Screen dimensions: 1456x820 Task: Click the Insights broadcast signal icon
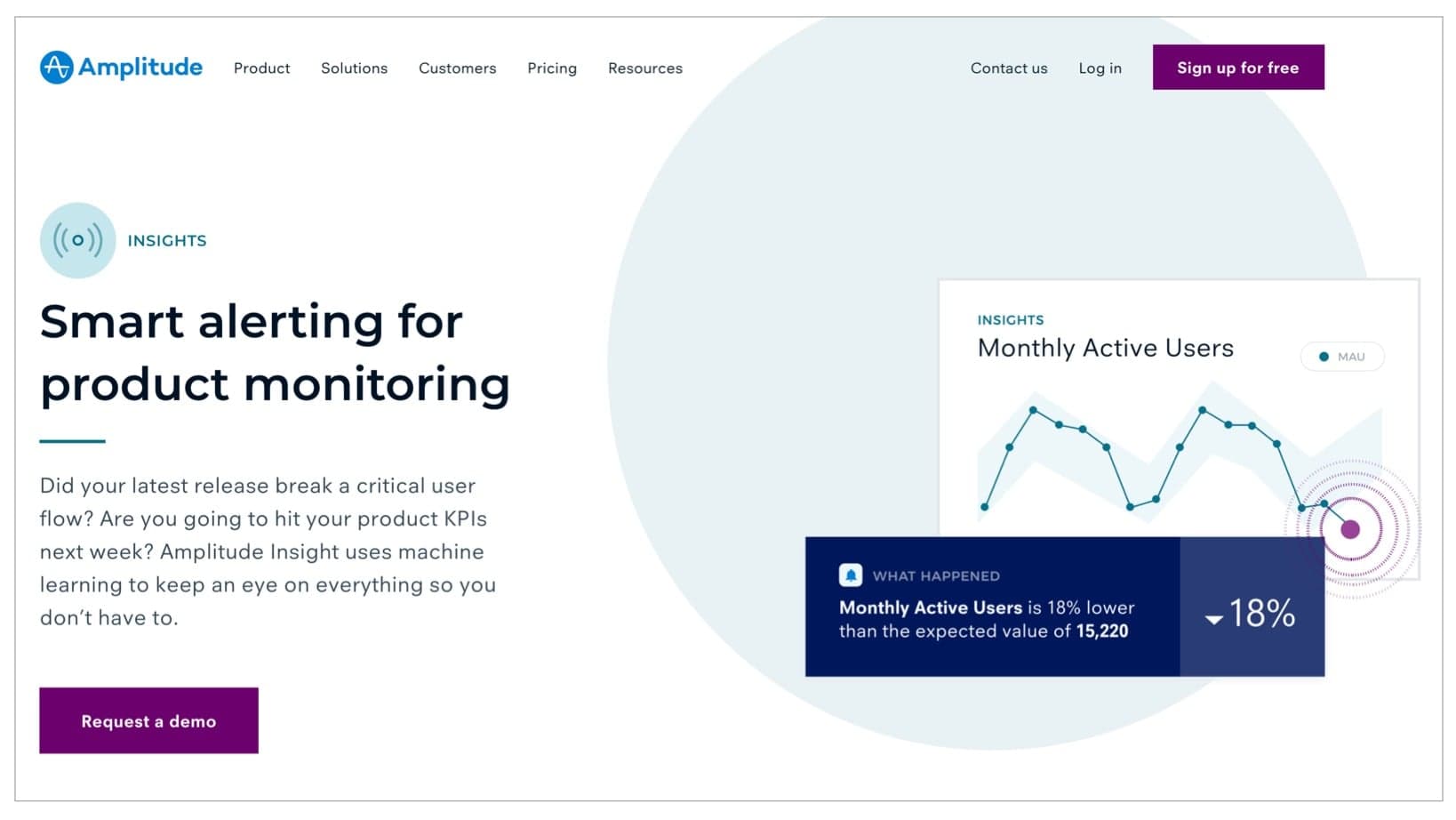tap(78, 240)
